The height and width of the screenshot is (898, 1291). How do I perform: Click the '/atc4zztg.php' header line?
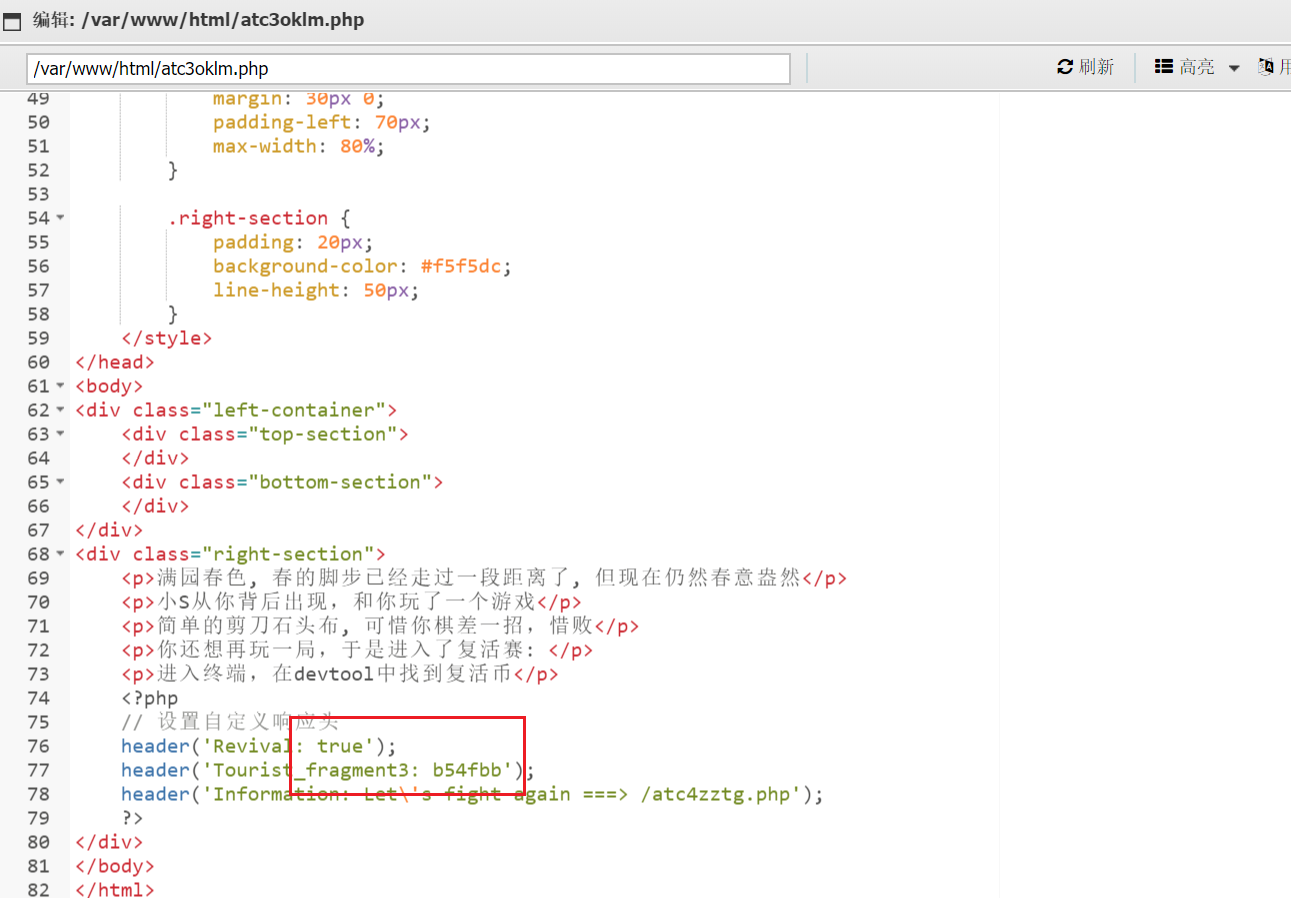472,794
